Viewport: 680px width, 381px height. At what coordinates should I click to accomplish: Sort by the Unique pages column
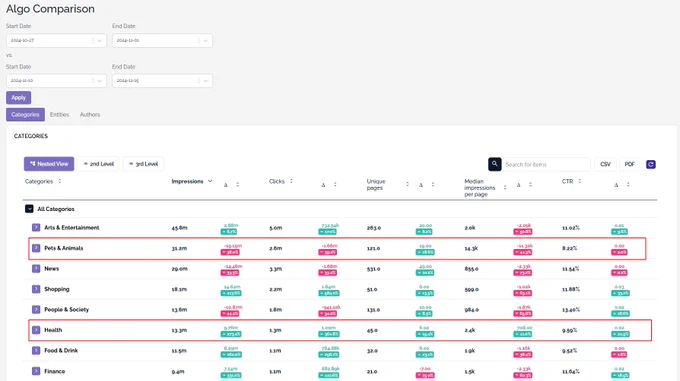coord(407,184)
